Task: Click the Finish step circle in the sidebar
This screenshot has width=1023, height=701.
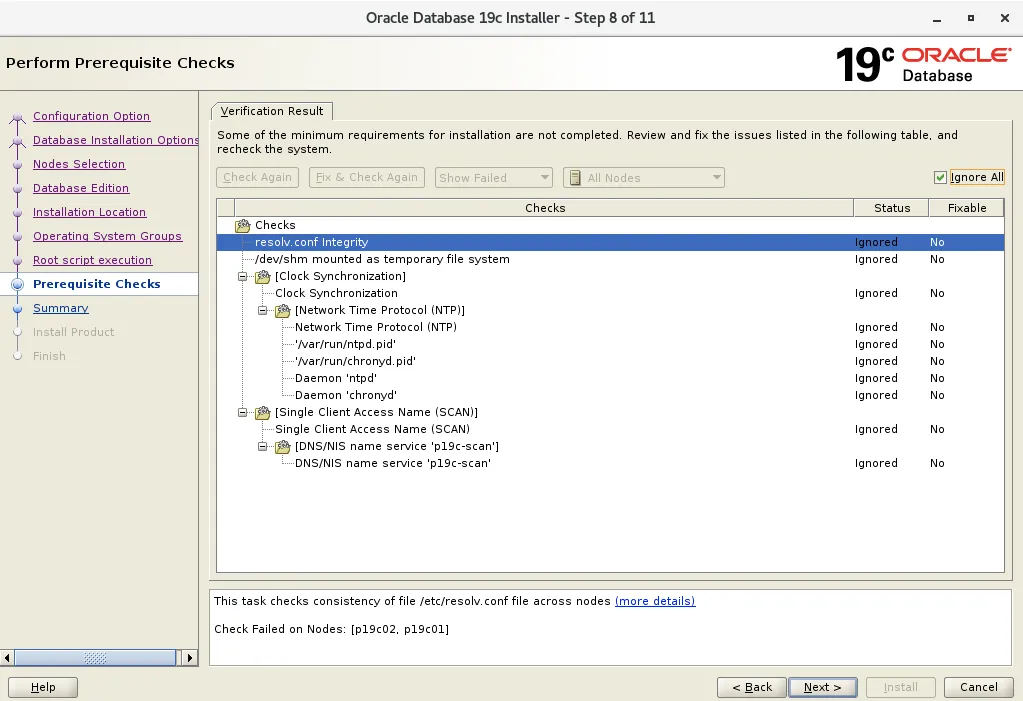Action: coord(18,356)
